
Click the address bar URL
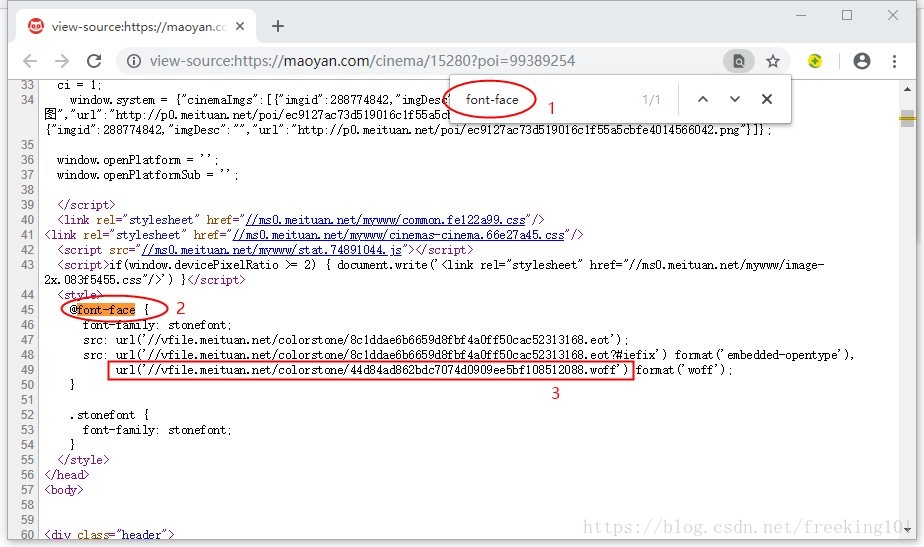pos(362,61)
